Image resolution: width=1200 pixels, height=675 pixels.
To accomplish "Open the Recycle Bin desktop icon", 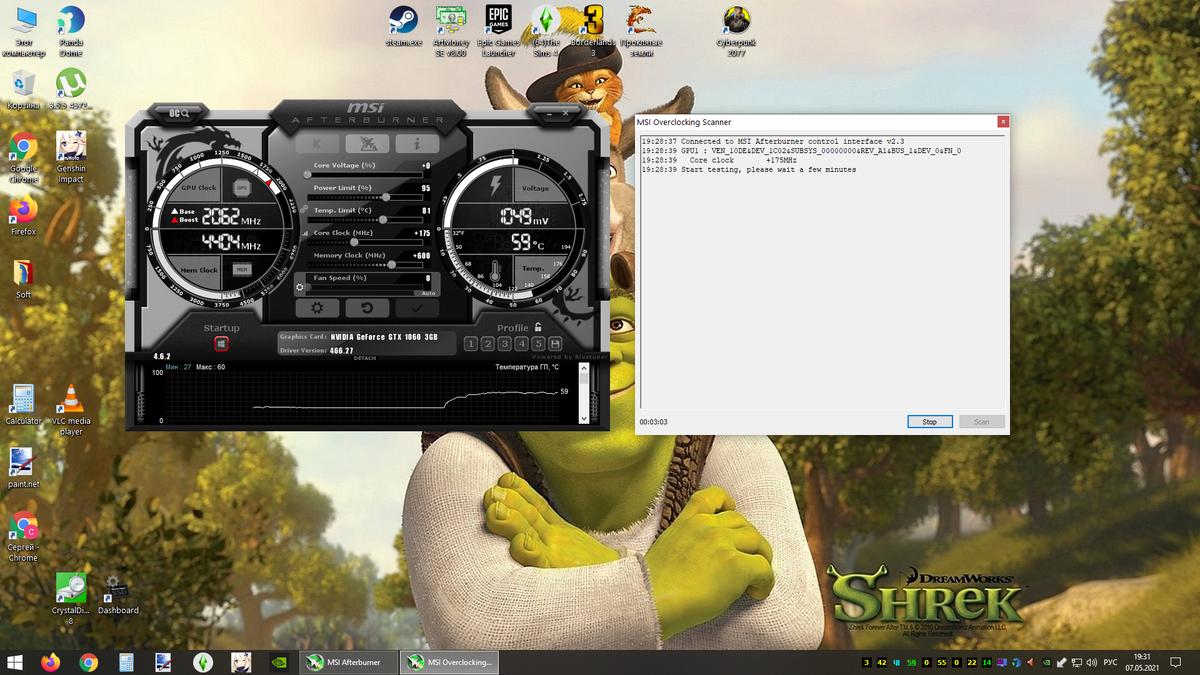I will [x=23, y=89].
